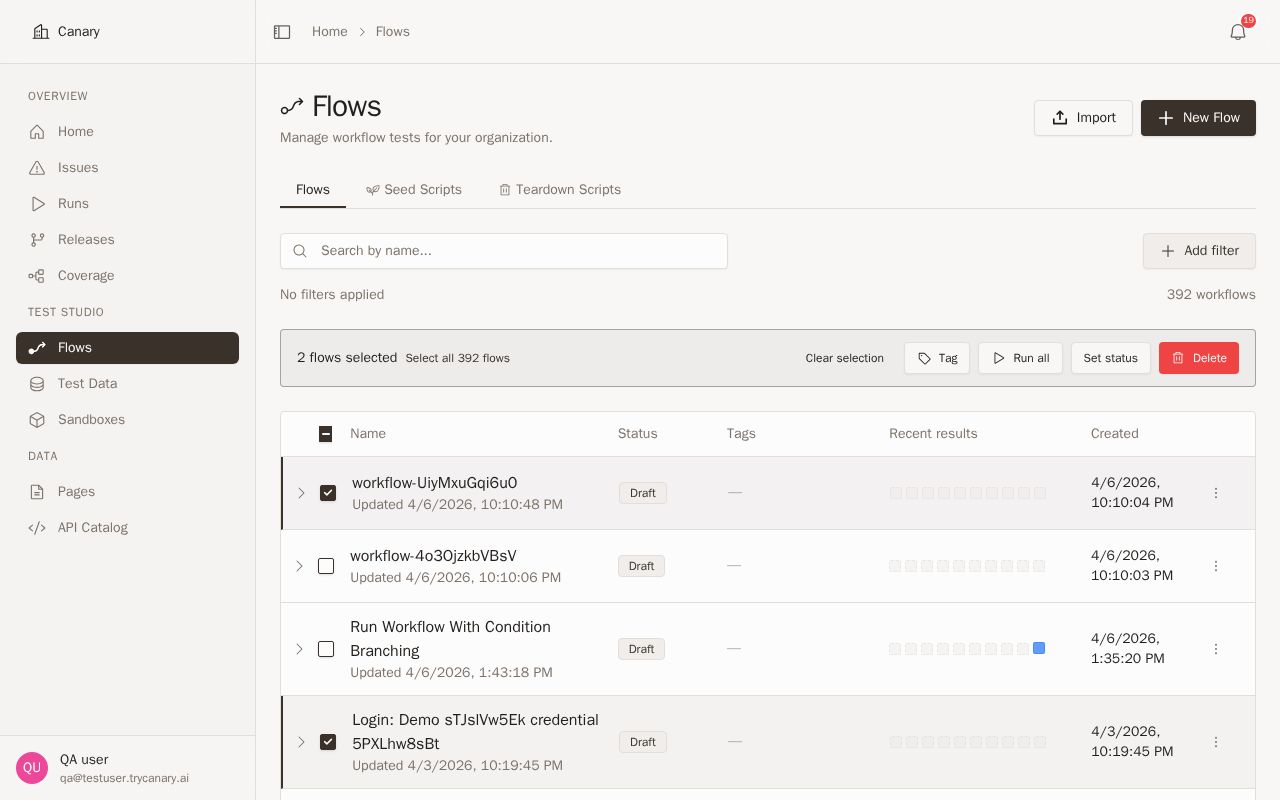Click Draft badge for workflow-4o3OjzkbVBsV
The width and height of the screenshot is (1280, 800).
point(641,566)
